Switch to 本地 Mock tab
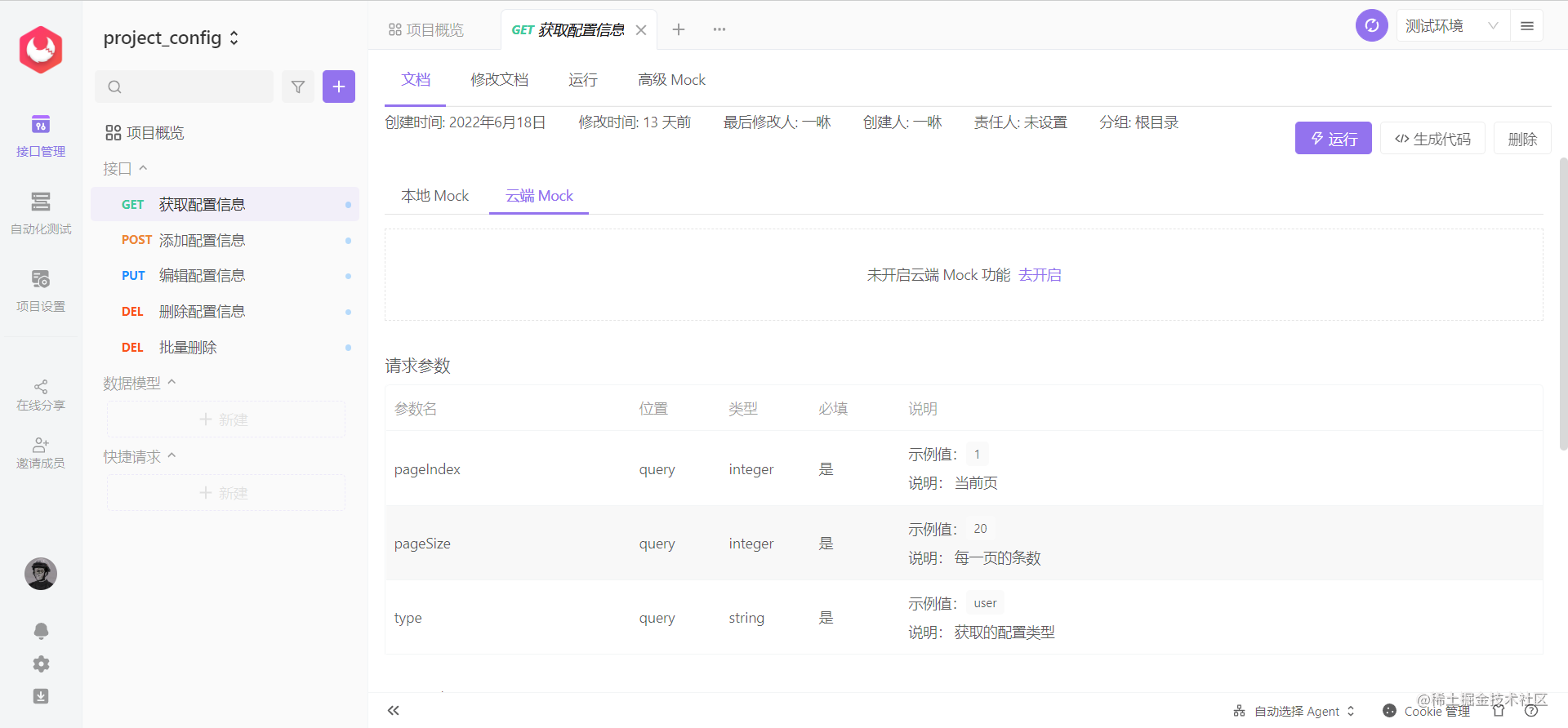The height and width of the screenshot is (728, 1568). click(x=435, y=196)
